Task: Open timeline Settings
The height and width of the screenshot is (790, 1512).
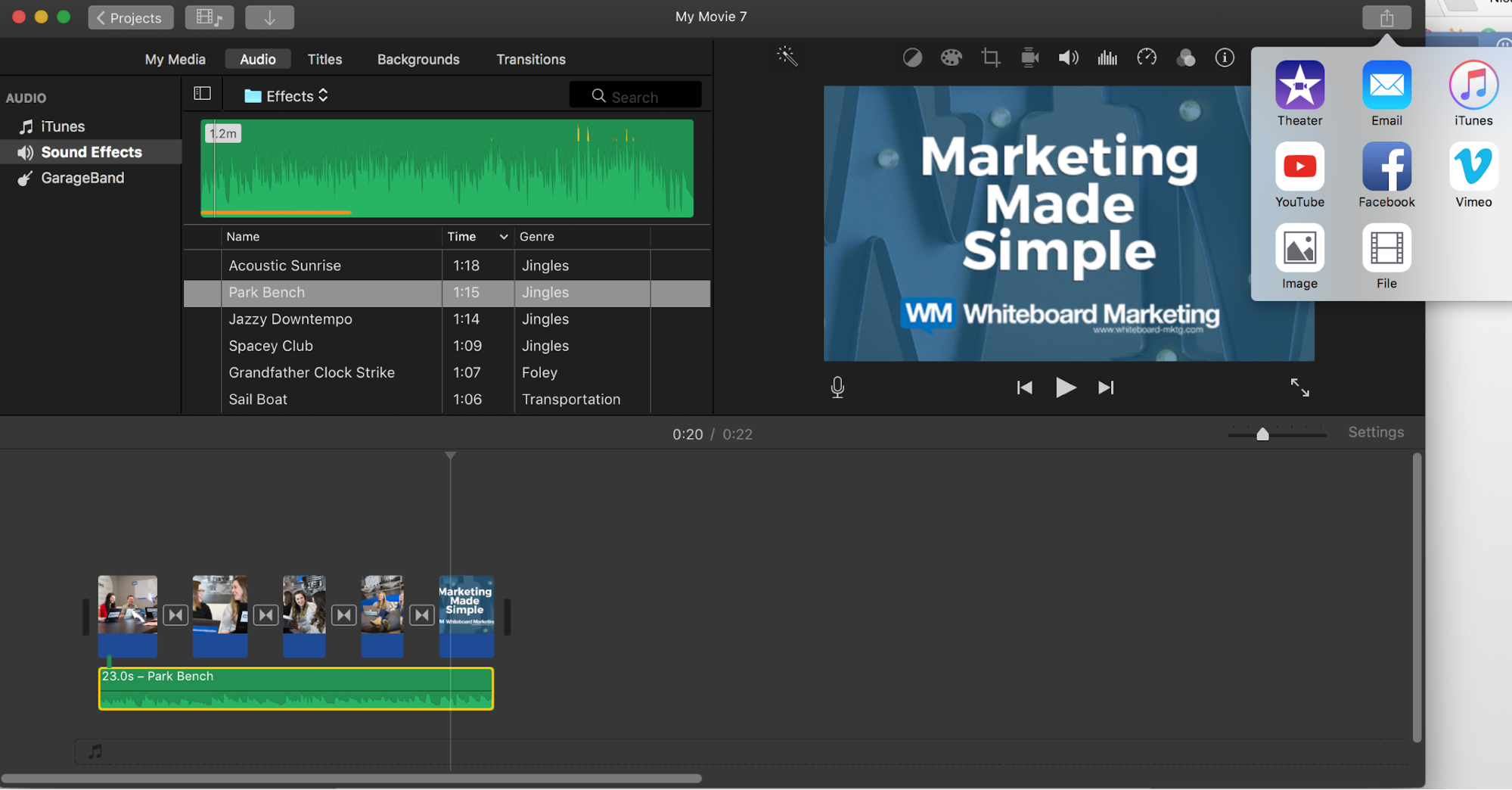Action: 1376,432
